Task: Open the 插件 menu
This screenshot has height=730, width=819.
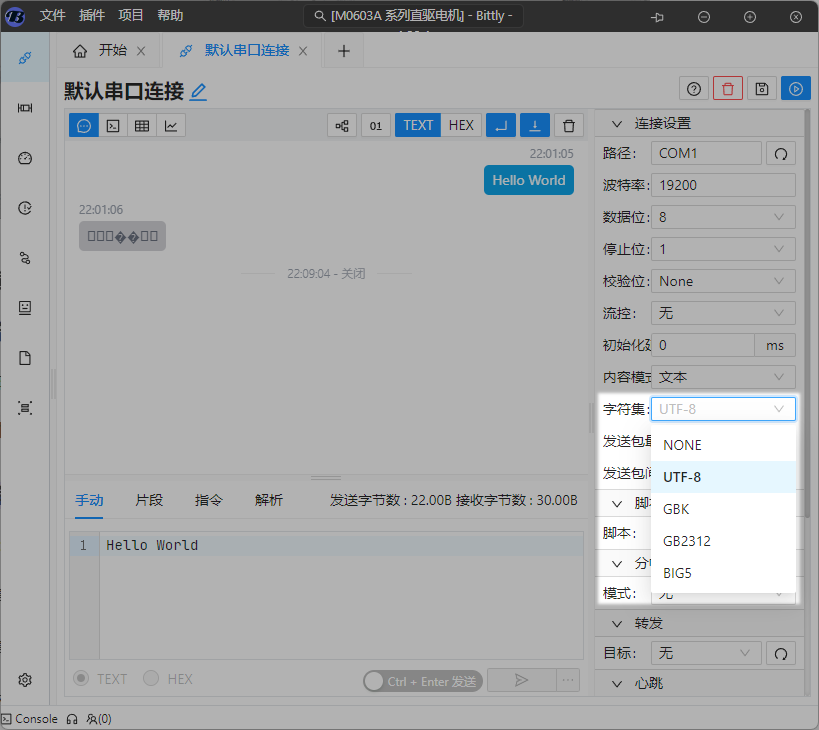Action: (x=92, y=16)
